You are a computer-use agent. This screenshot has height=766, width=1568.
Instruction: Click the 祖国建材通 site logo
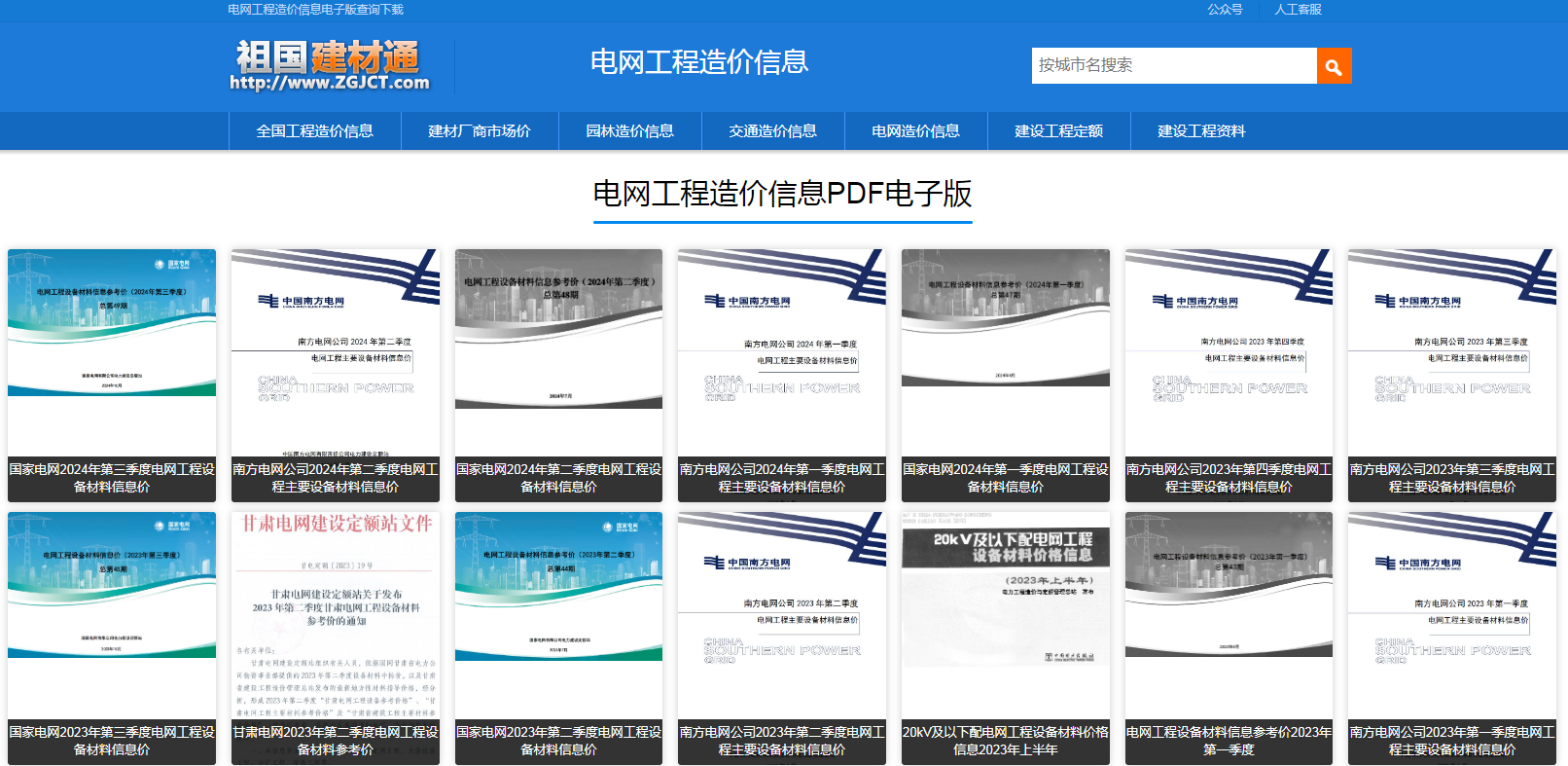[x=329, y=66]
